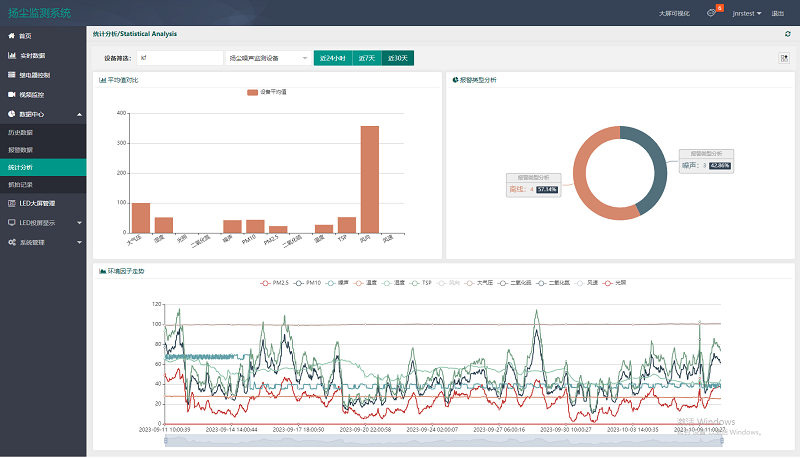Image resolution: width=800 pixels, height=458 pixels.
Task: Open 实时数据 via its bar chart icon
Action: (11, 55)
